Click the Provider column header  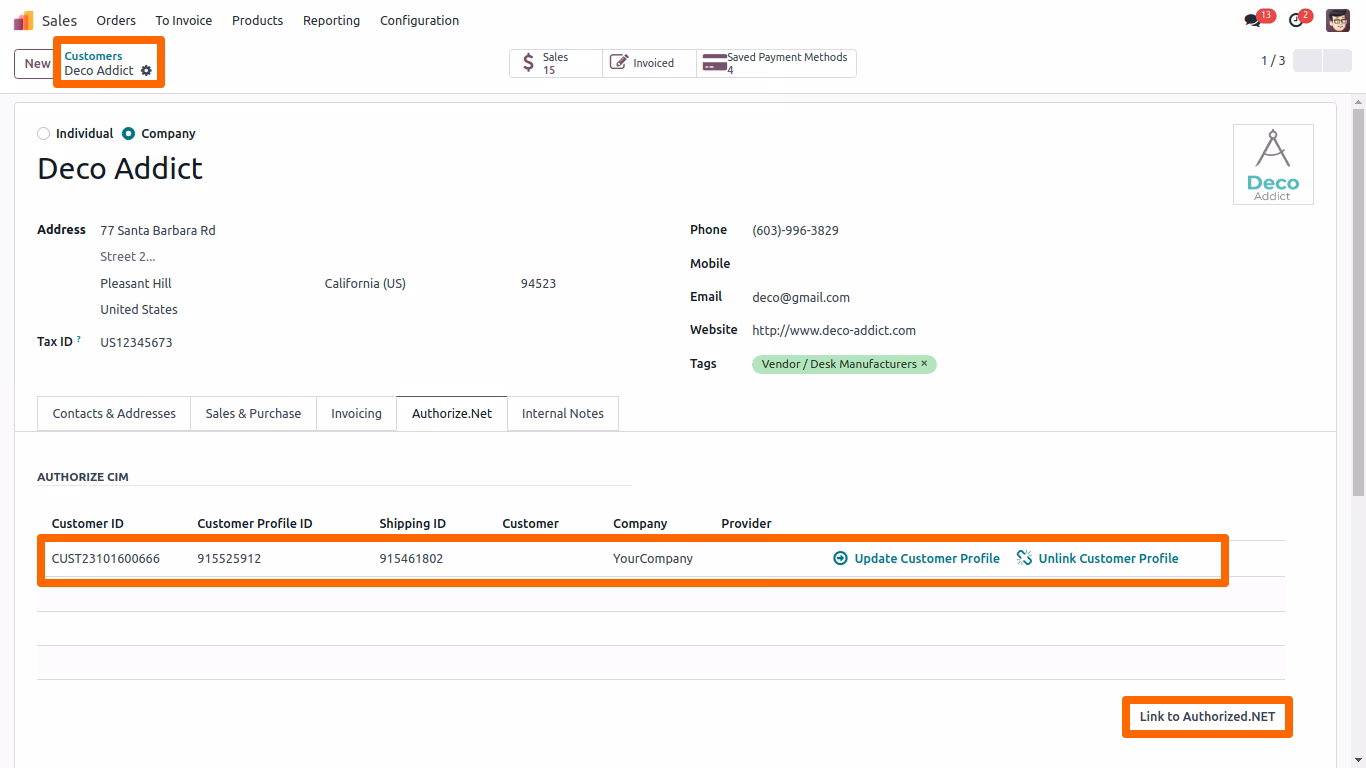[746, 524]
